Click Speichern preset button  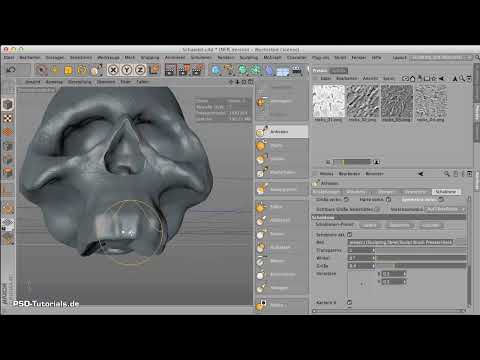(x=399, y=225)
